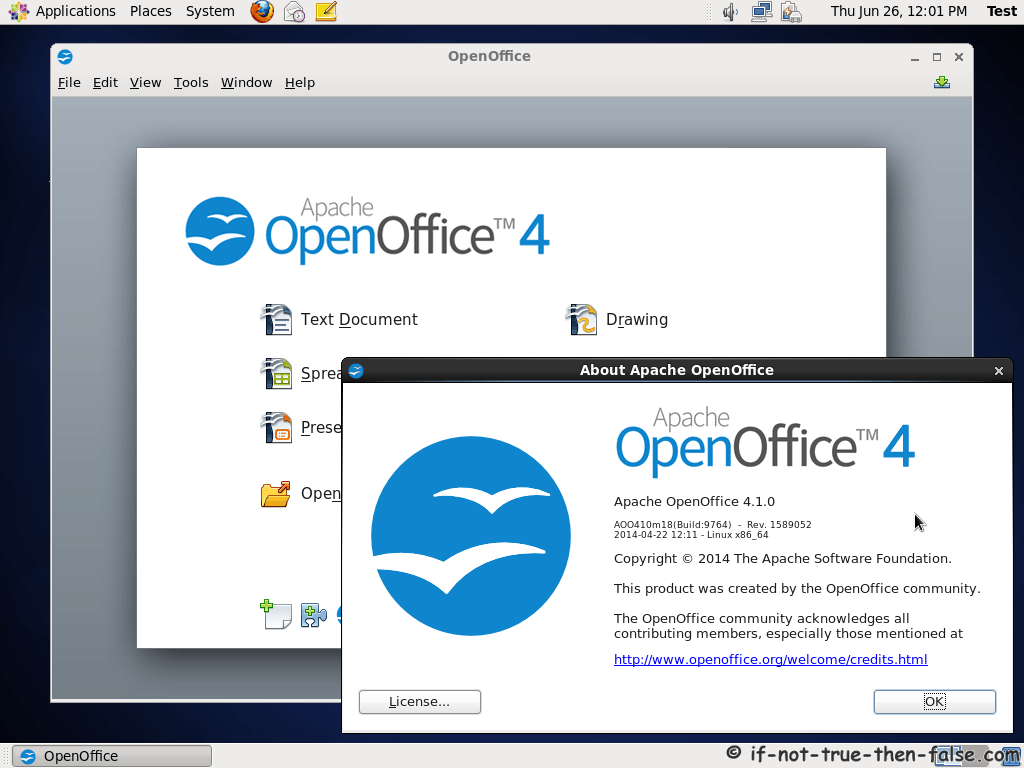This screenshot has width=1024, height=768.
Task: Click the volume speaker icon
Action: pyautogui.click(x=730, y=12)
